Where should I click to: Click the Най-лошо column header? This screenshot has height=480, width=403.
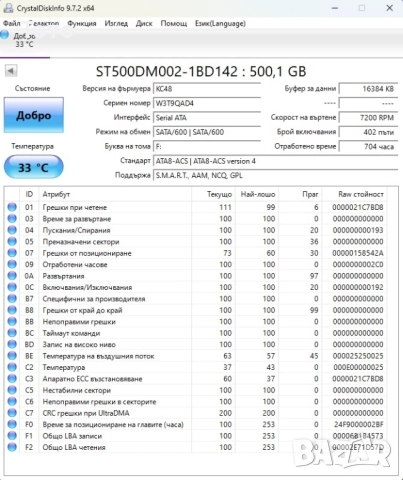(257, 194)
